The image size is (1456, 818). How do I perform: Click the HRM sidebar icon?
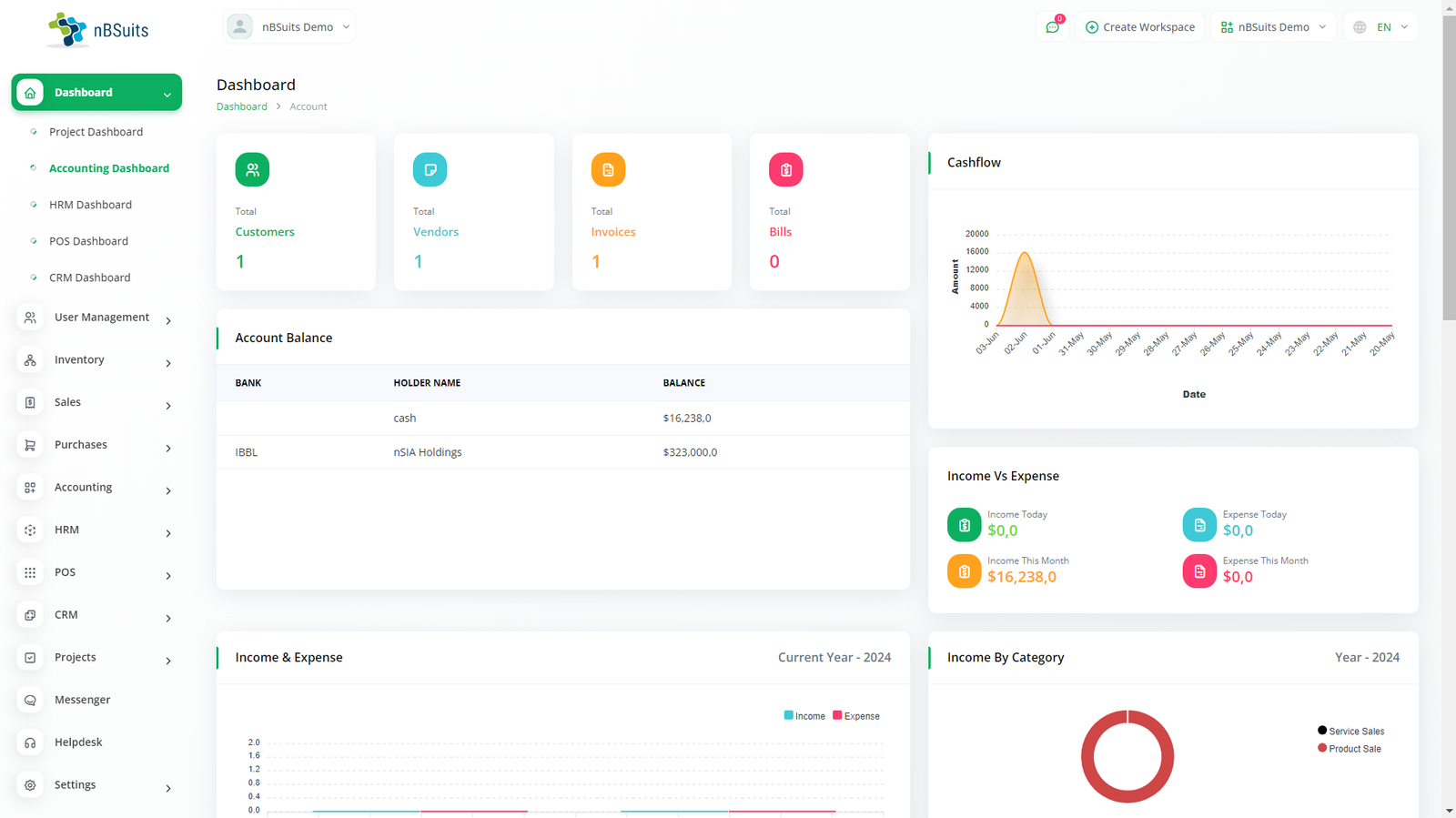point(30,530)
